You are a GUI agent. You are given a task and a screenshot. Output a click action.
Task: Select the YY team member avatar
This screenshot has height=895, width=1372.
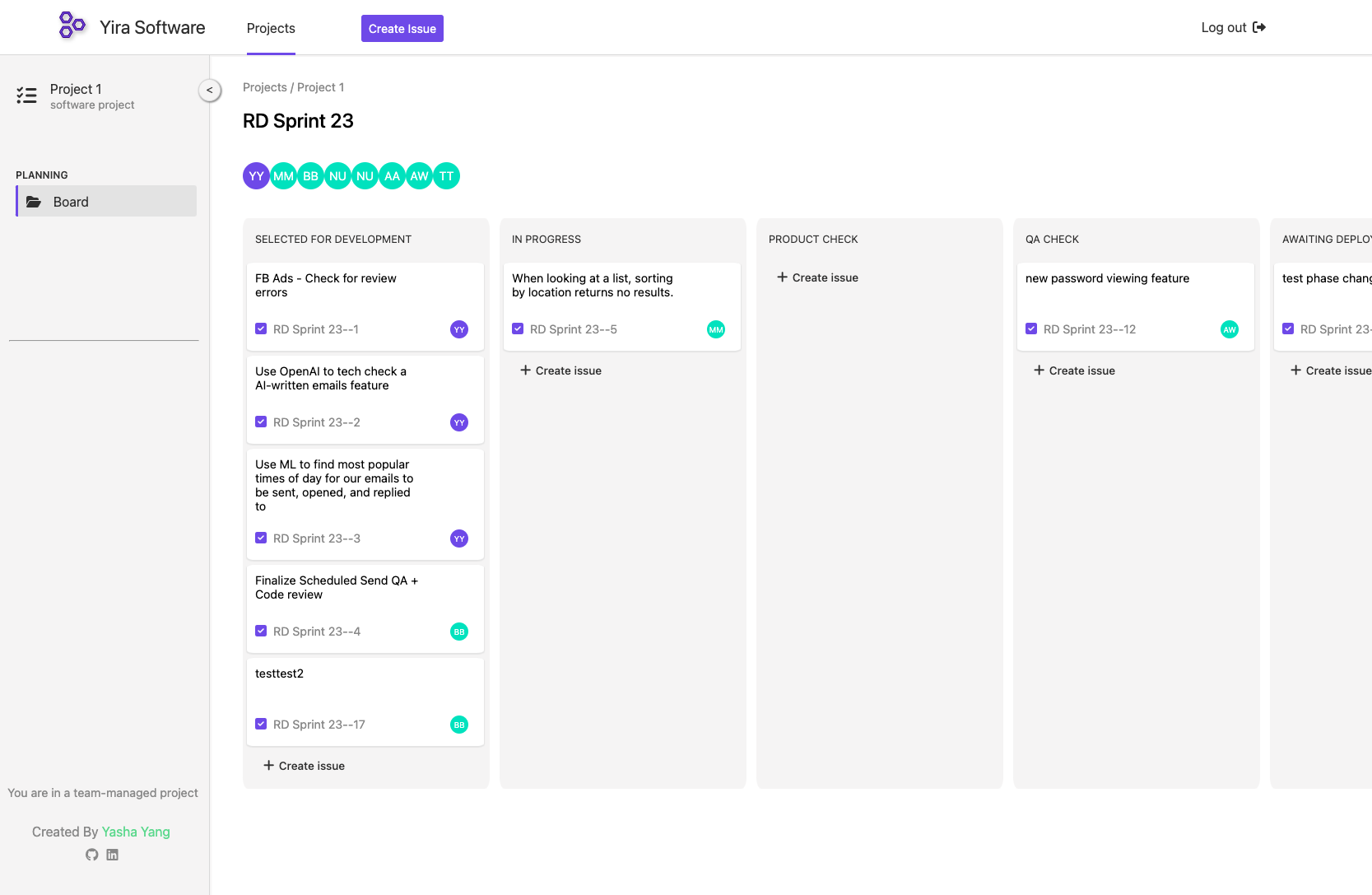[x=255, y=175]
